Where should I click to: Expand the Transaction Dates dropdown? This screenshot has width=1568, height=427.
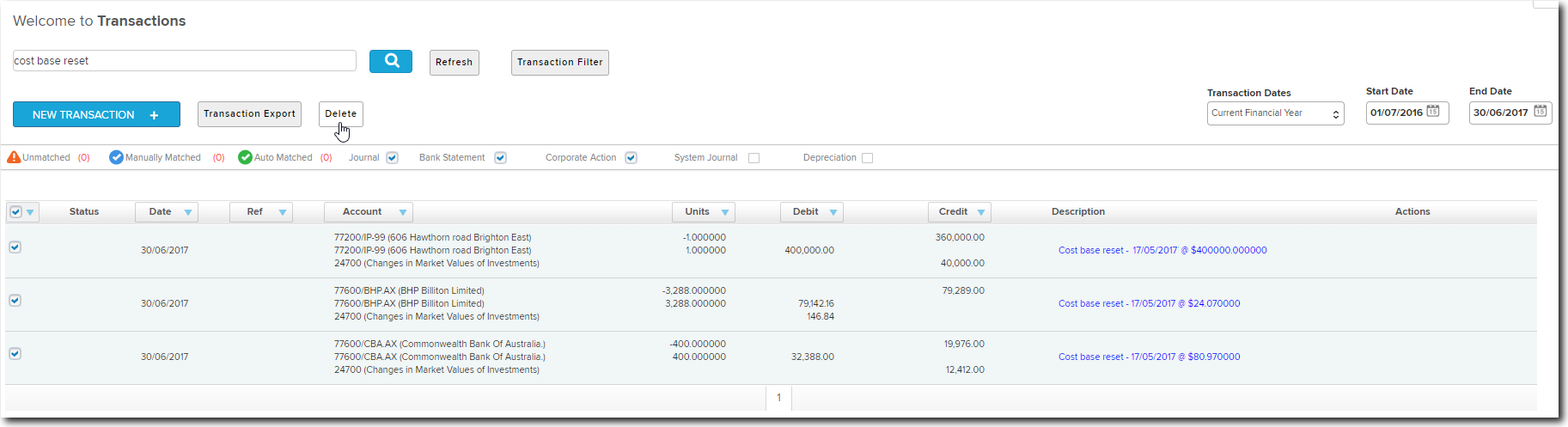point(1275,113)
